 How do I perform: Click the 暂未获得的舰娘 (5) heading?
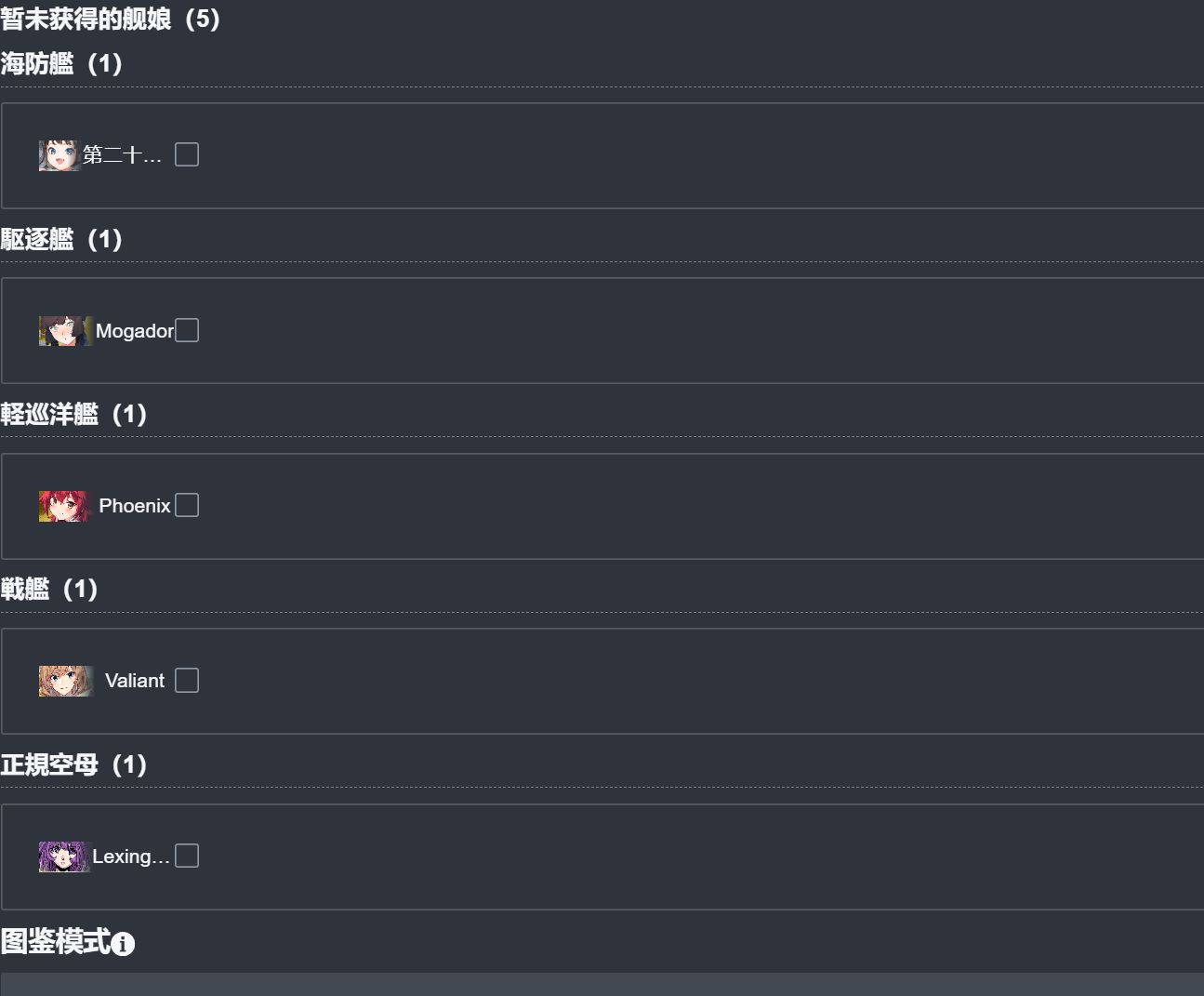coord(111,18)
